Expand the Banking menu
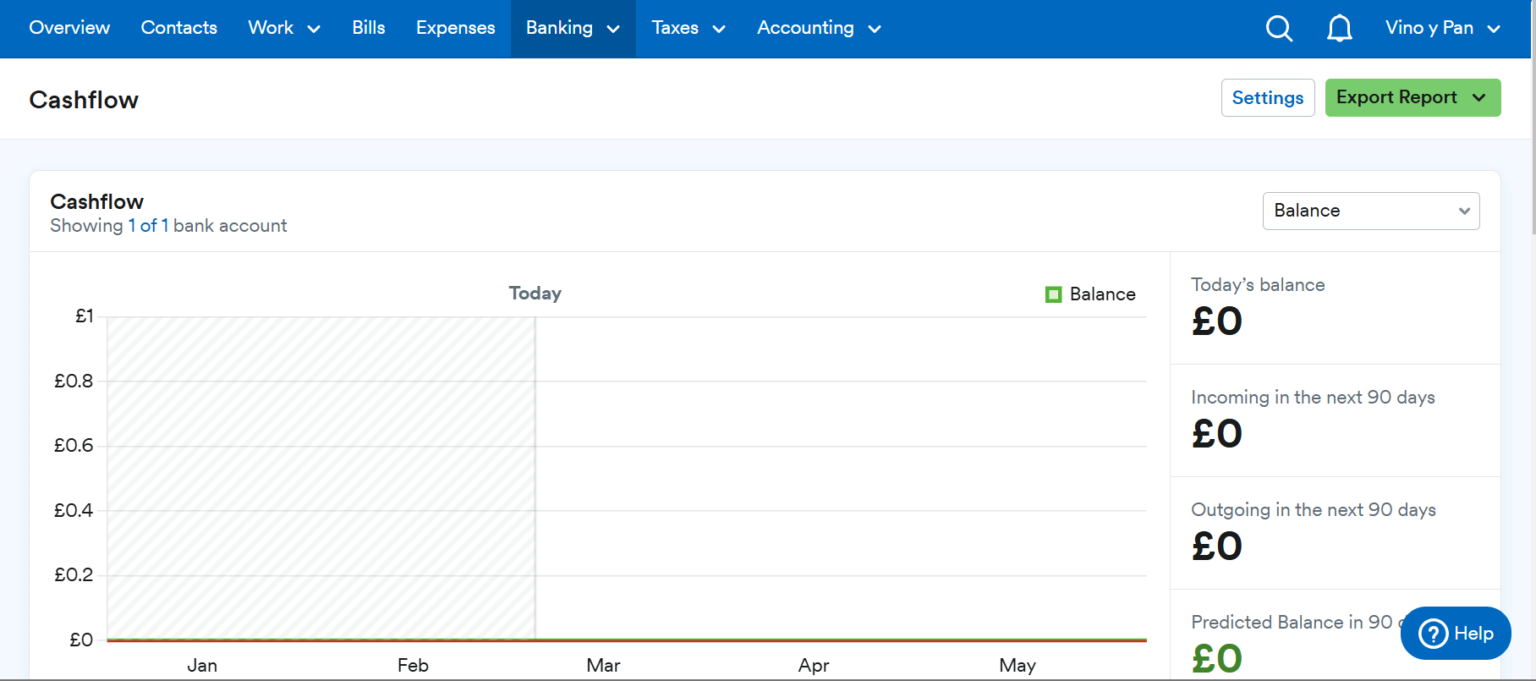The image size is (1536, 681). coord(573,28)
